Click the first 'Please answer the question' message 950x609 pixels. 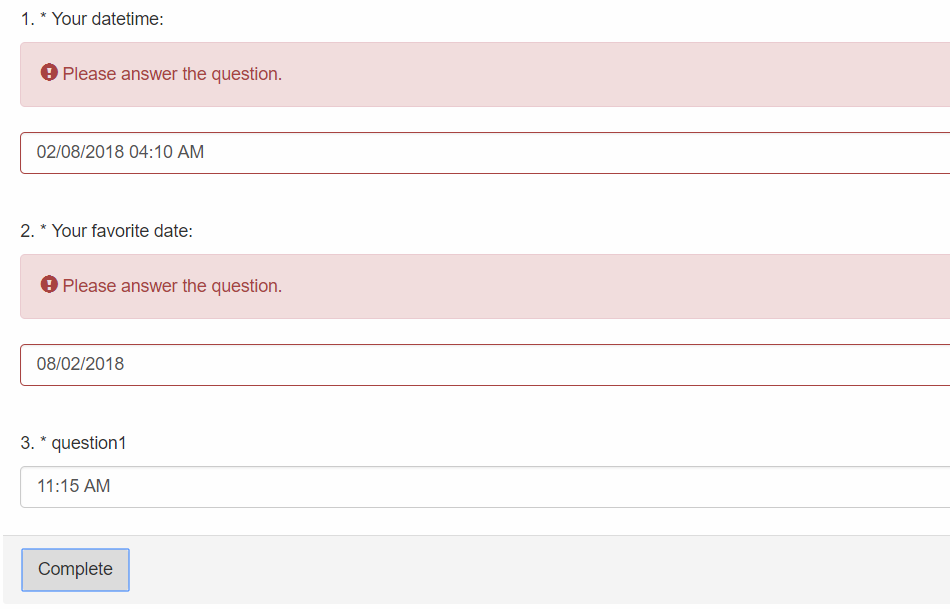coord(171,73)
